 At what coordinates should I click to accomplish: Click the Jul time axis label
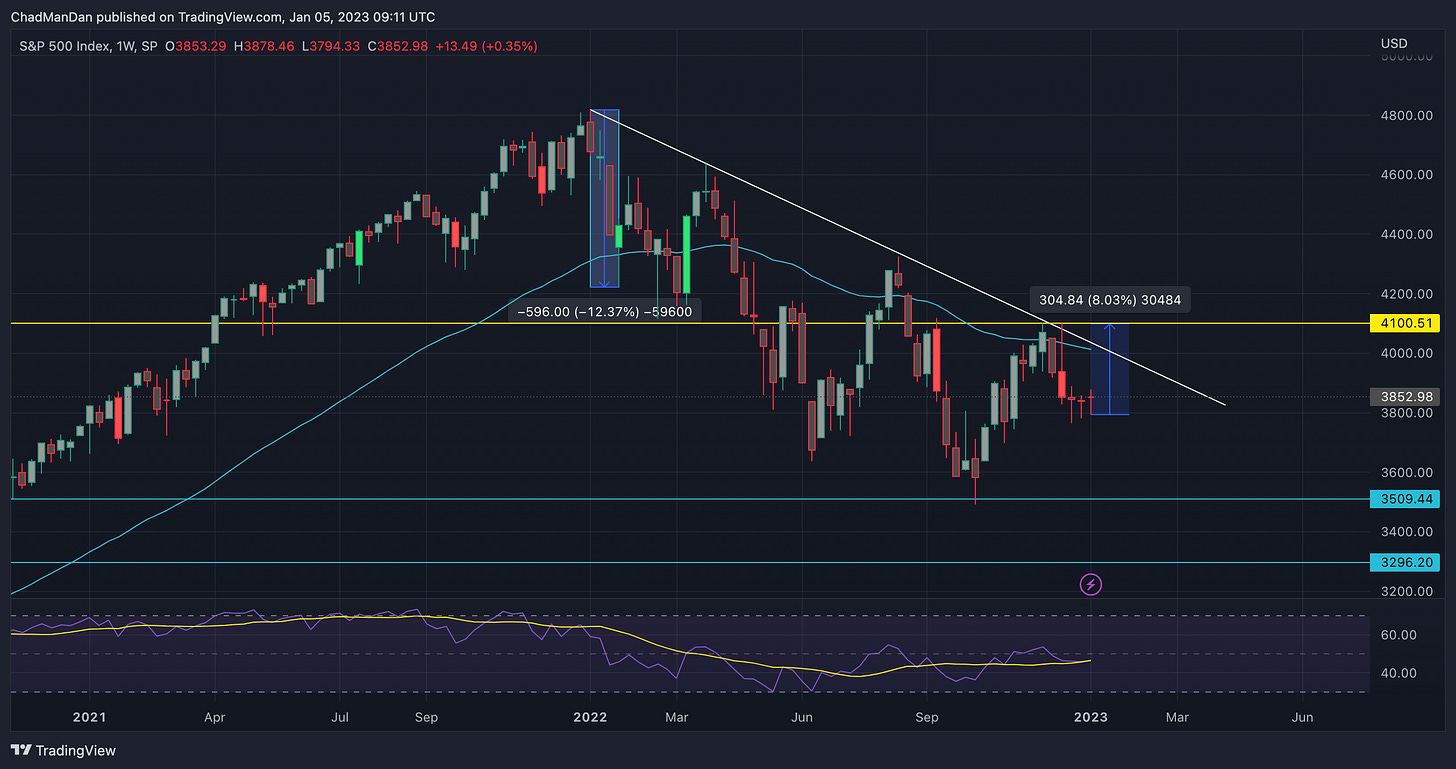click(x=340, y=717)
